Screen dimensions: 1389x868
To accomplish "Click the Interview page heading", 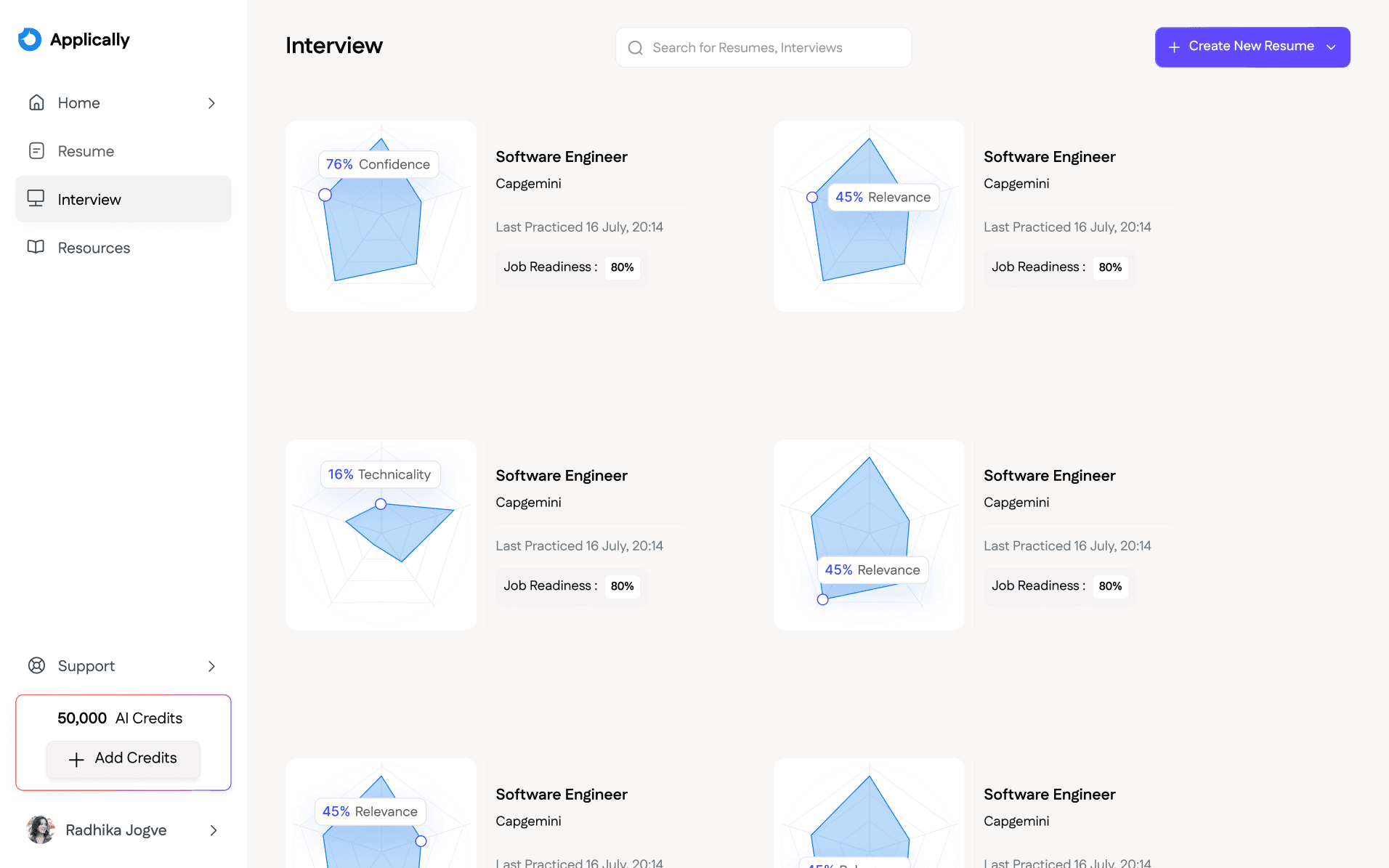I will 334,46.
